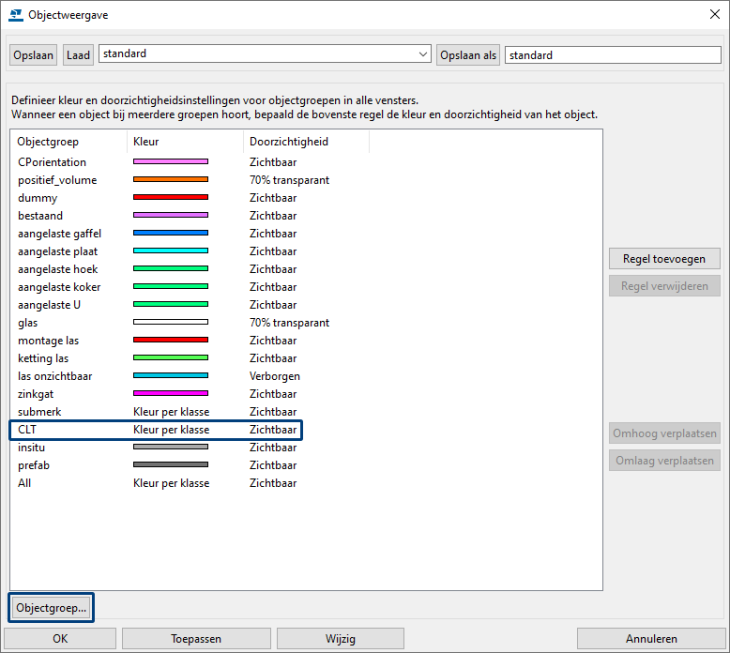Click the orange color swatch for positief_volume
Screen dimensions: 730x653
coord(170,180)
